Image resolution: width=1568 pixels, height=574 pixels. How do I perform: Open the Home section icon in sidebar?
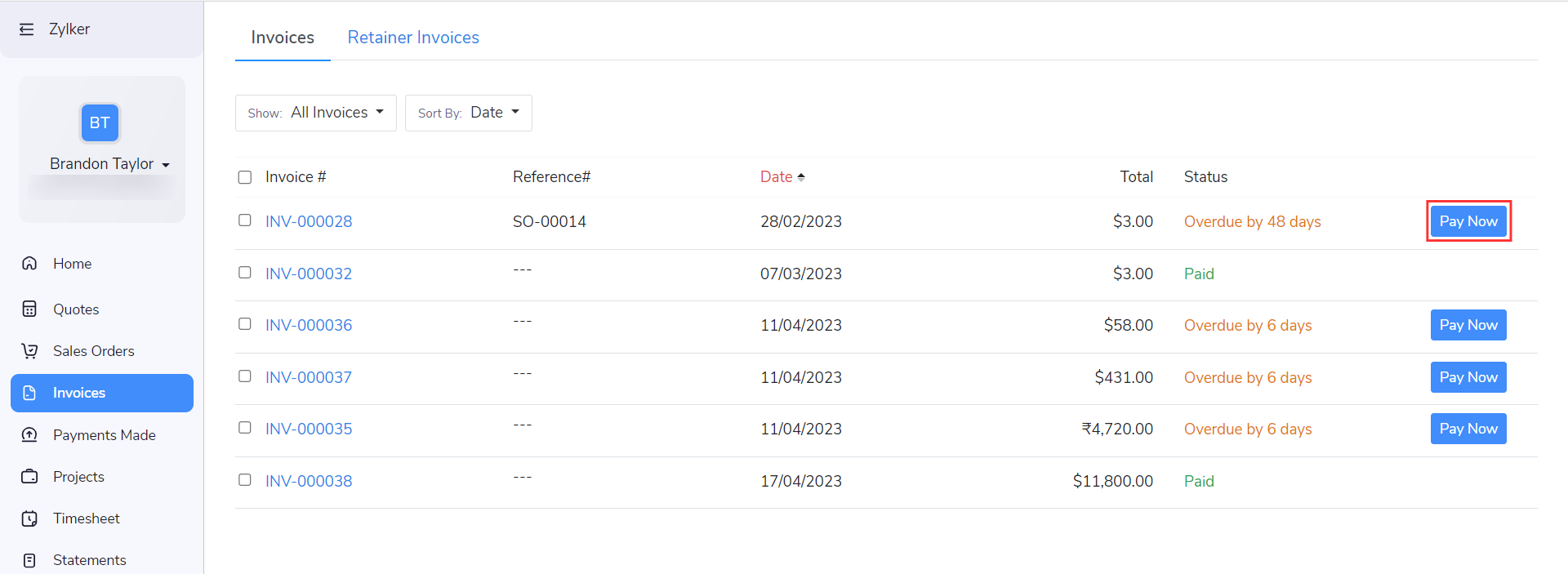[29, 263]
